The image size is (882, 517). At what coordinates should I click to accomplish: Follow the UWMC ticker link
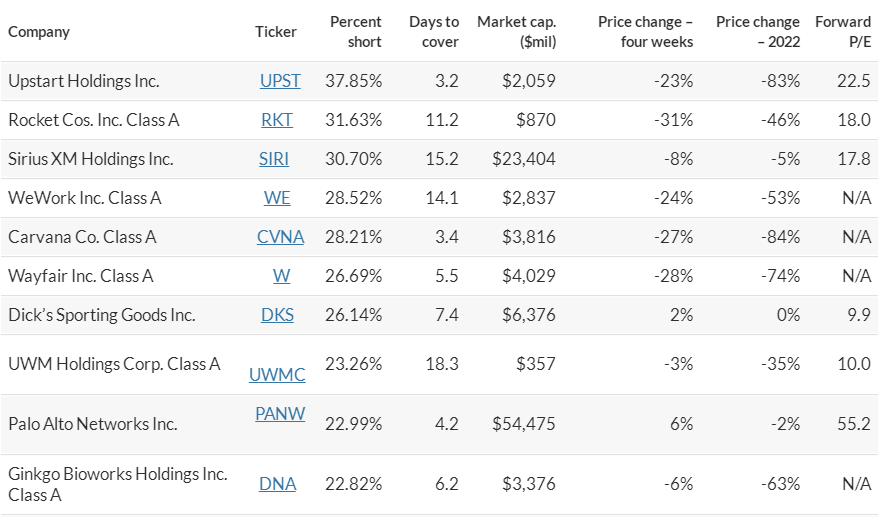click(277, 375)
